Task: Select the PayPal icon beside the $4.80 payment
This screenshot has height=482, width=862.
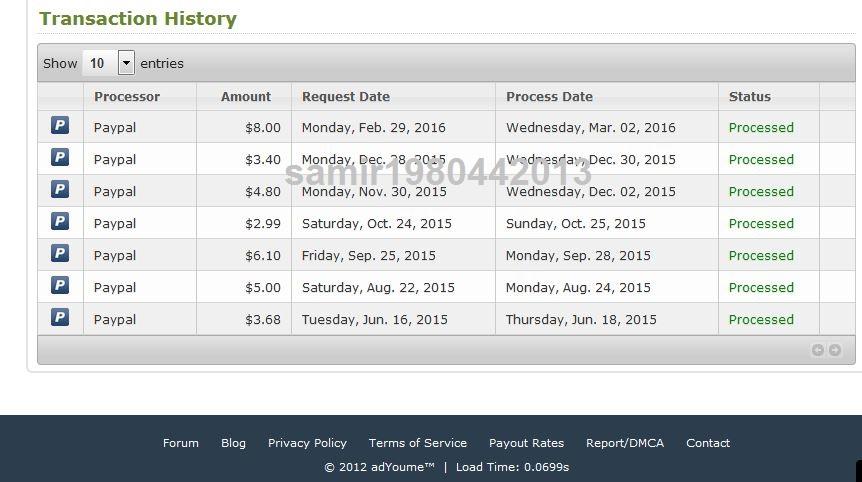Action: 60,189
